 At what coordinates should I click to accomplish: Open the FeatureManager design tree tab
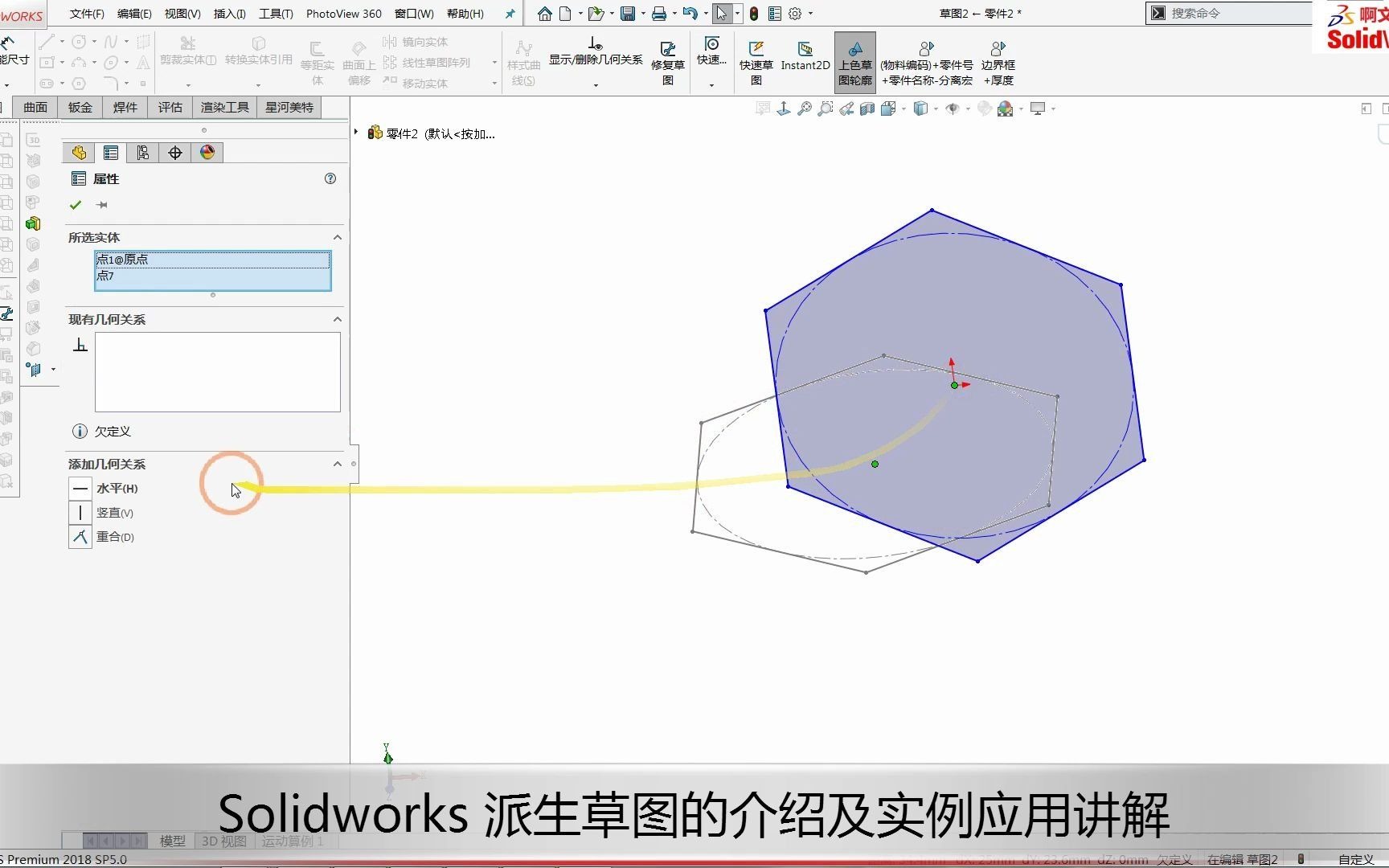(79, 153)
